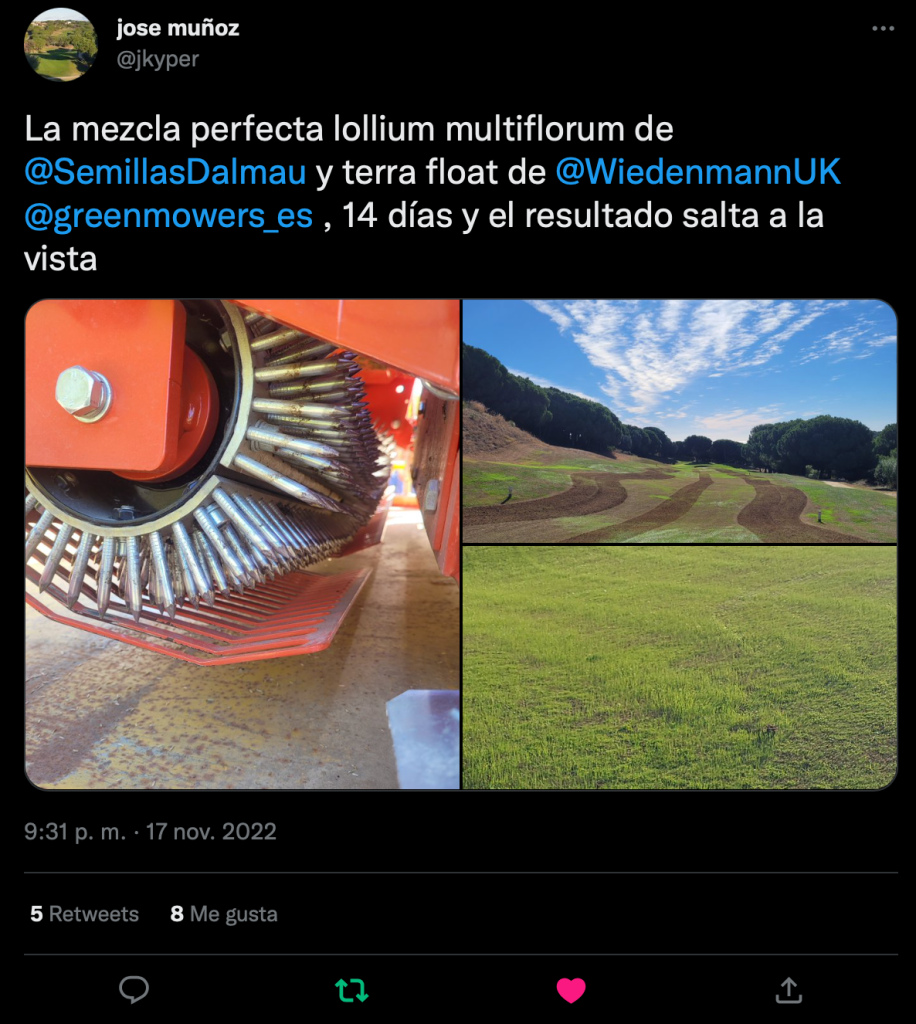The width and height of the screenshot is (916, 1024).
Task: Open the green grass closeup photo
Action: pyautogui.click(x=680, y=667)
